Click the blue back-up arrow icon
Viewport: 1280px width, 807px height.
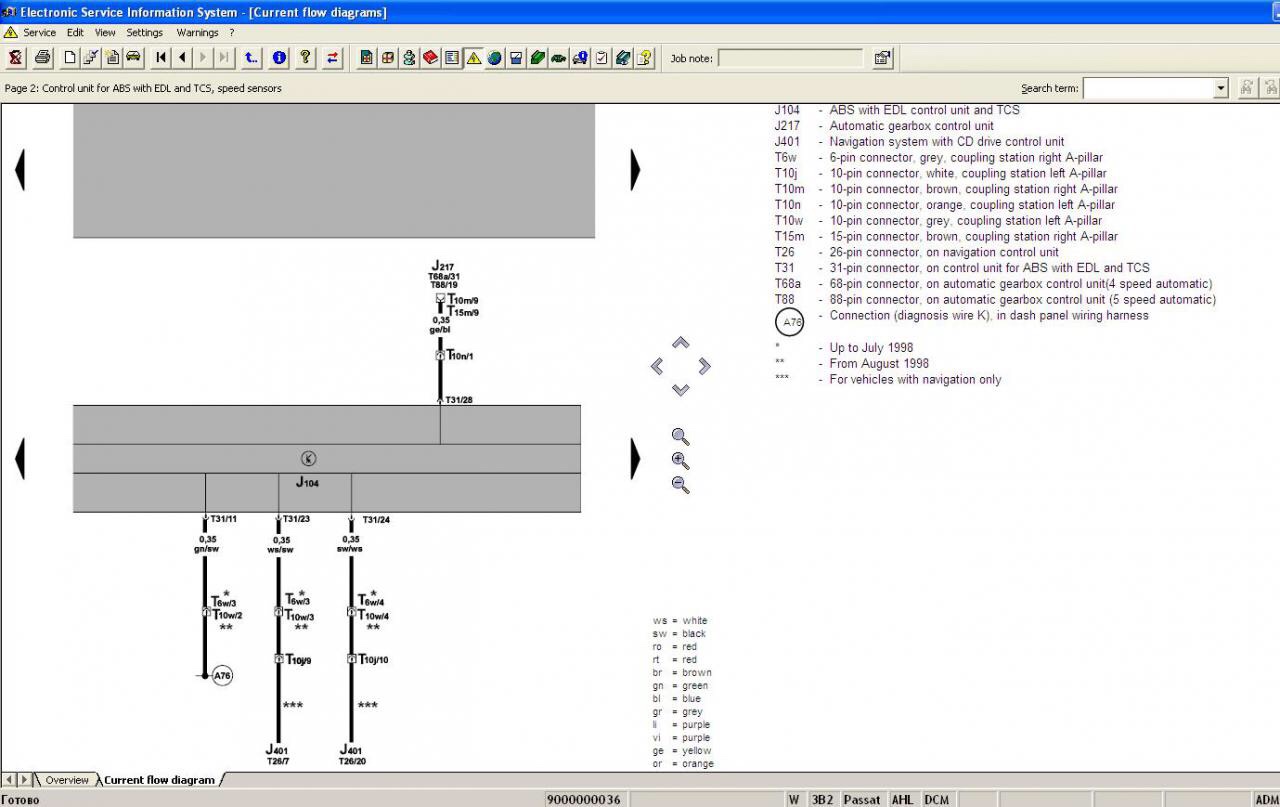[x=251, y=58]
